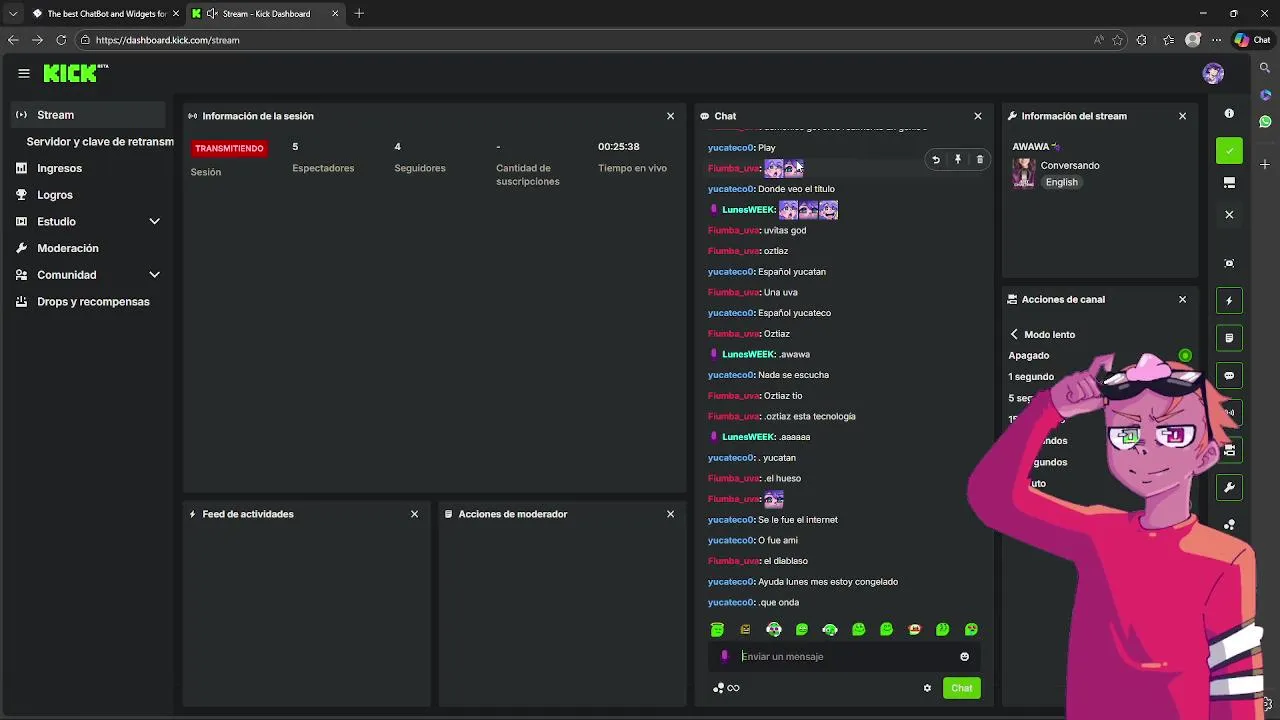Insert the halo green emote
The width and height of the screenshot is (1280, 720).
click(717, 629)
